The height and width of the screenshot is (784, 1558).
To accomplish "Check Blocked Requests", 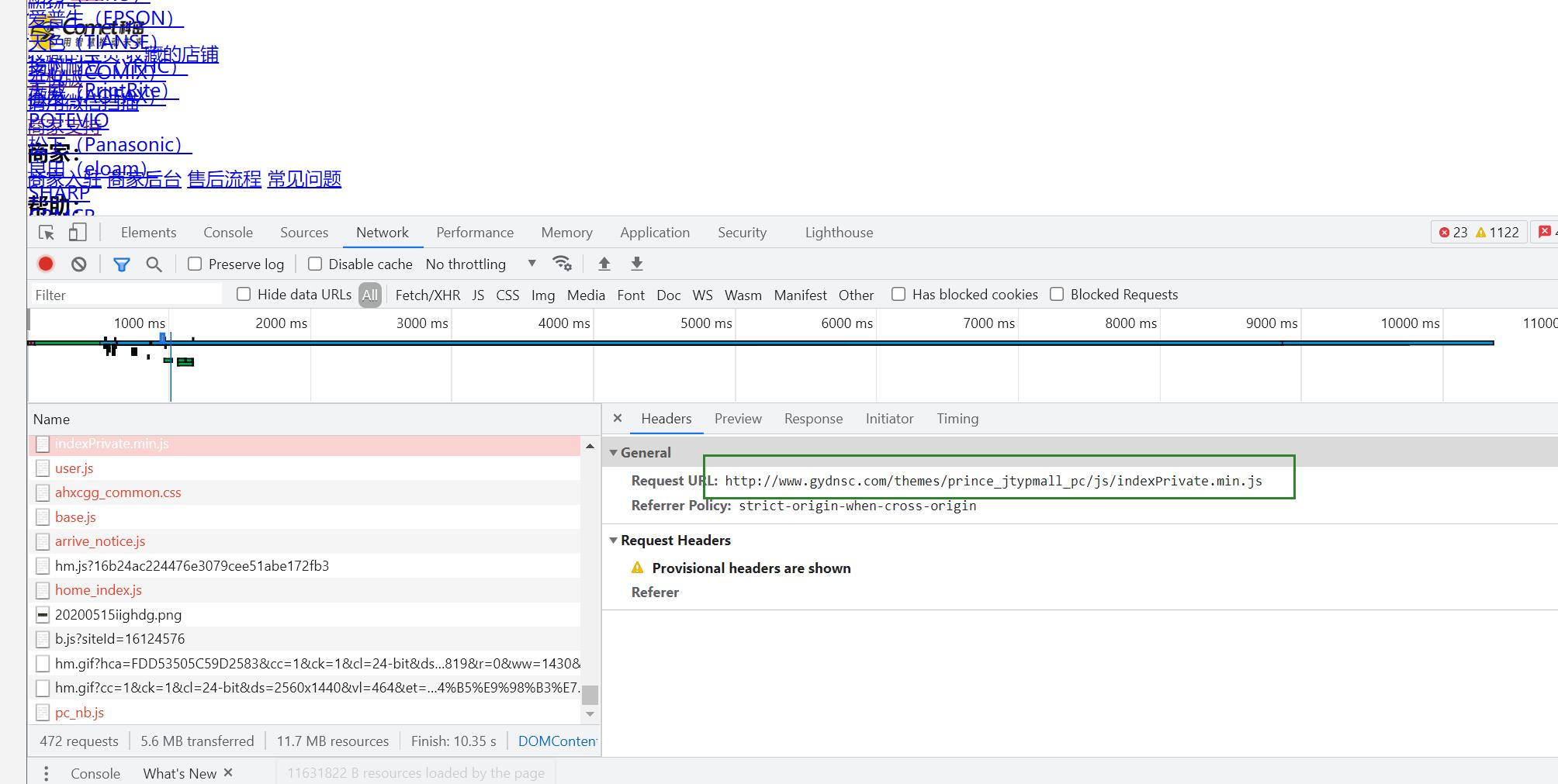I will point(1057,294).
